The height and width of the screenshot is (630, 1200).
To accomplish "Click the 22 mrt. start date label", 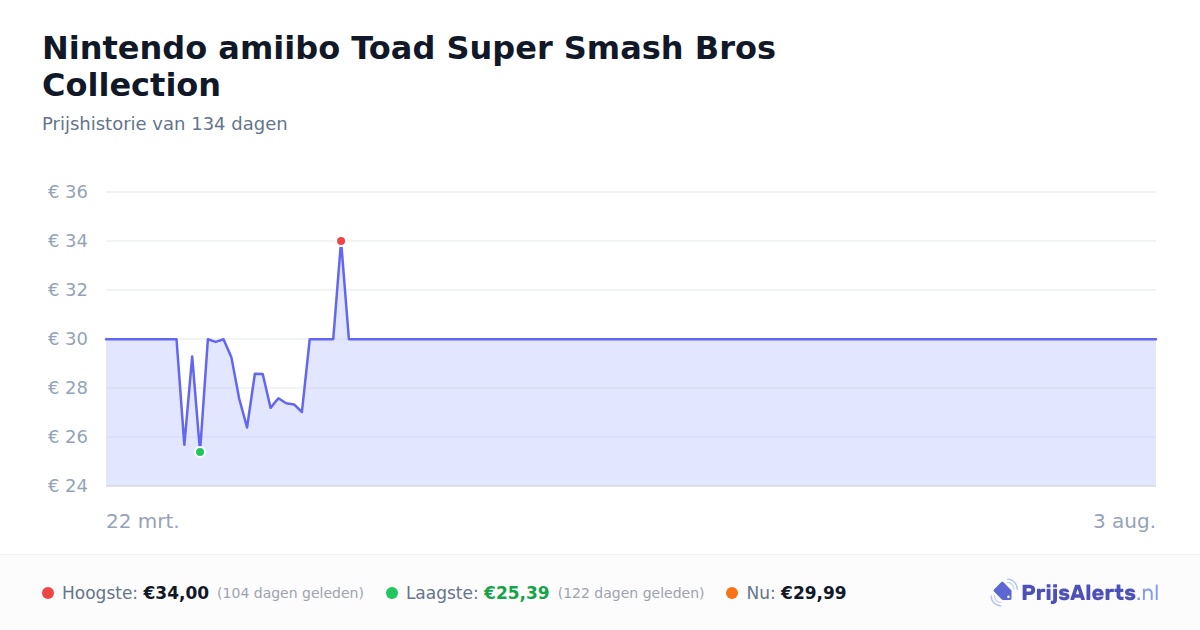I will (143, 521).
